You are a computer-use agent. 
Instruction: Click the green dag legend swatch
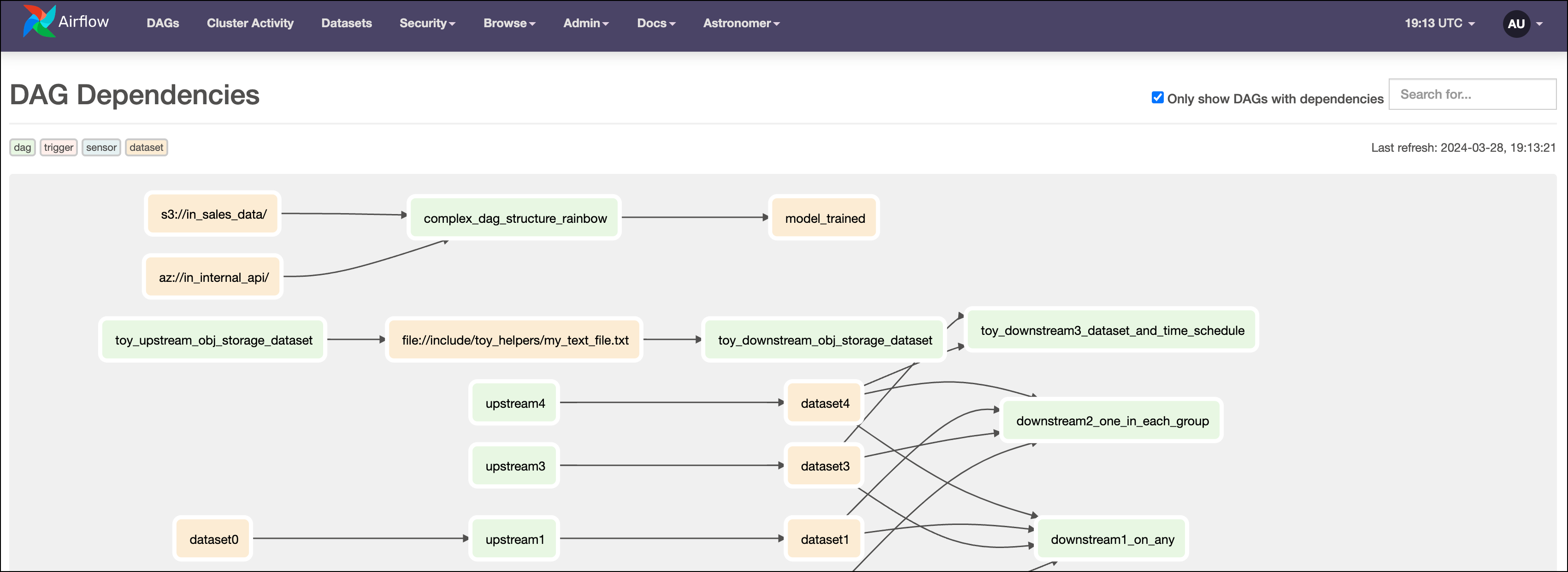pos(22,147)
